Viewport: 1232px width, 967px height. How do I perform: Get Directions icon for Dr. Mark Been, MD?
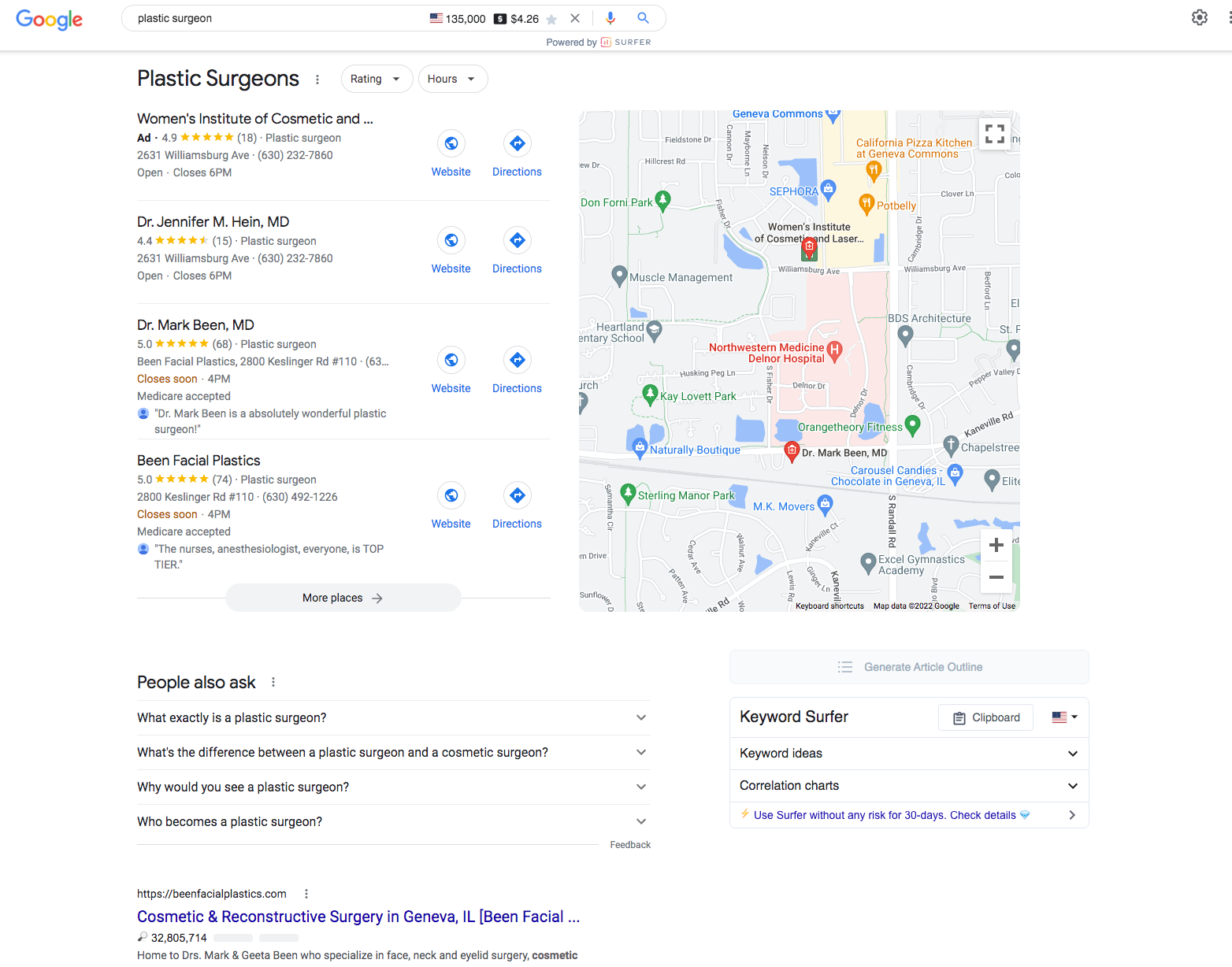tap(518, 360)
